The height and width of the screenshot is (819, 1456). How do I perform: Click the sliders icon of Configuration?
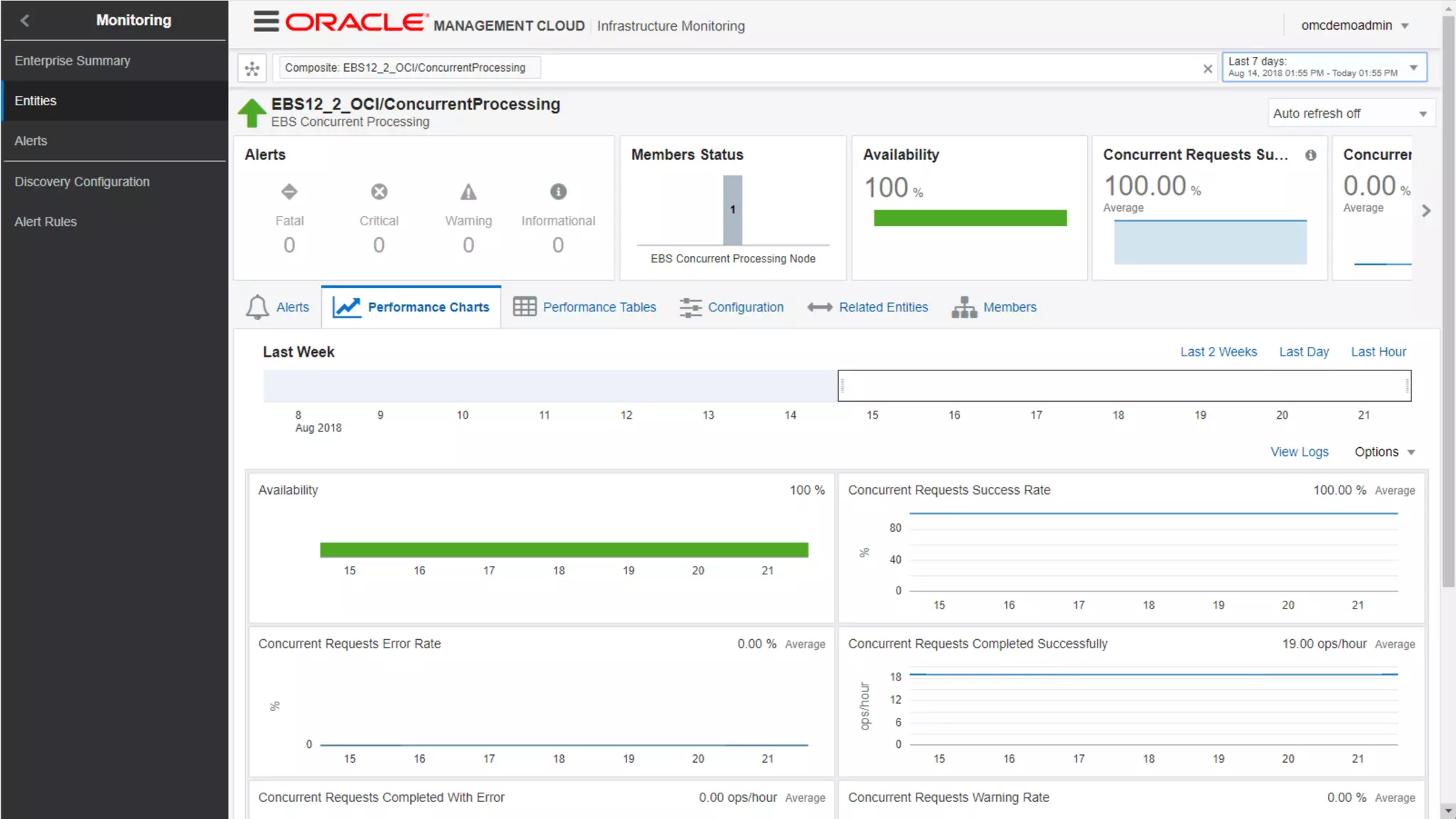(x=690, y=307)
